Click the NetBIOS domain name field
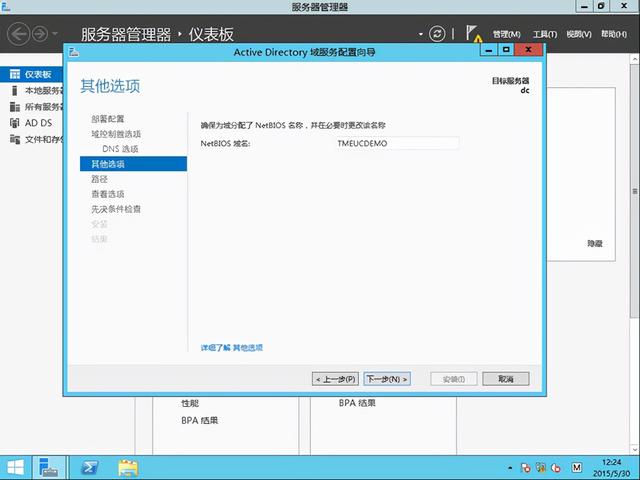The image size is (640, 480). 396,143
